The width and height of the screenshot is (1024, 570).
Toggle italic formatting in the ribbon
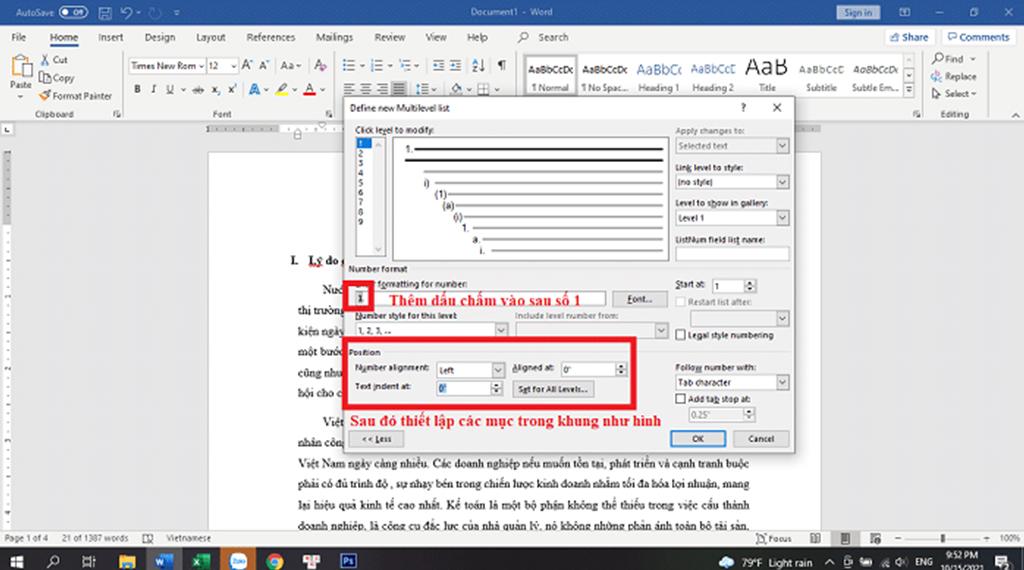click(153, 89)
